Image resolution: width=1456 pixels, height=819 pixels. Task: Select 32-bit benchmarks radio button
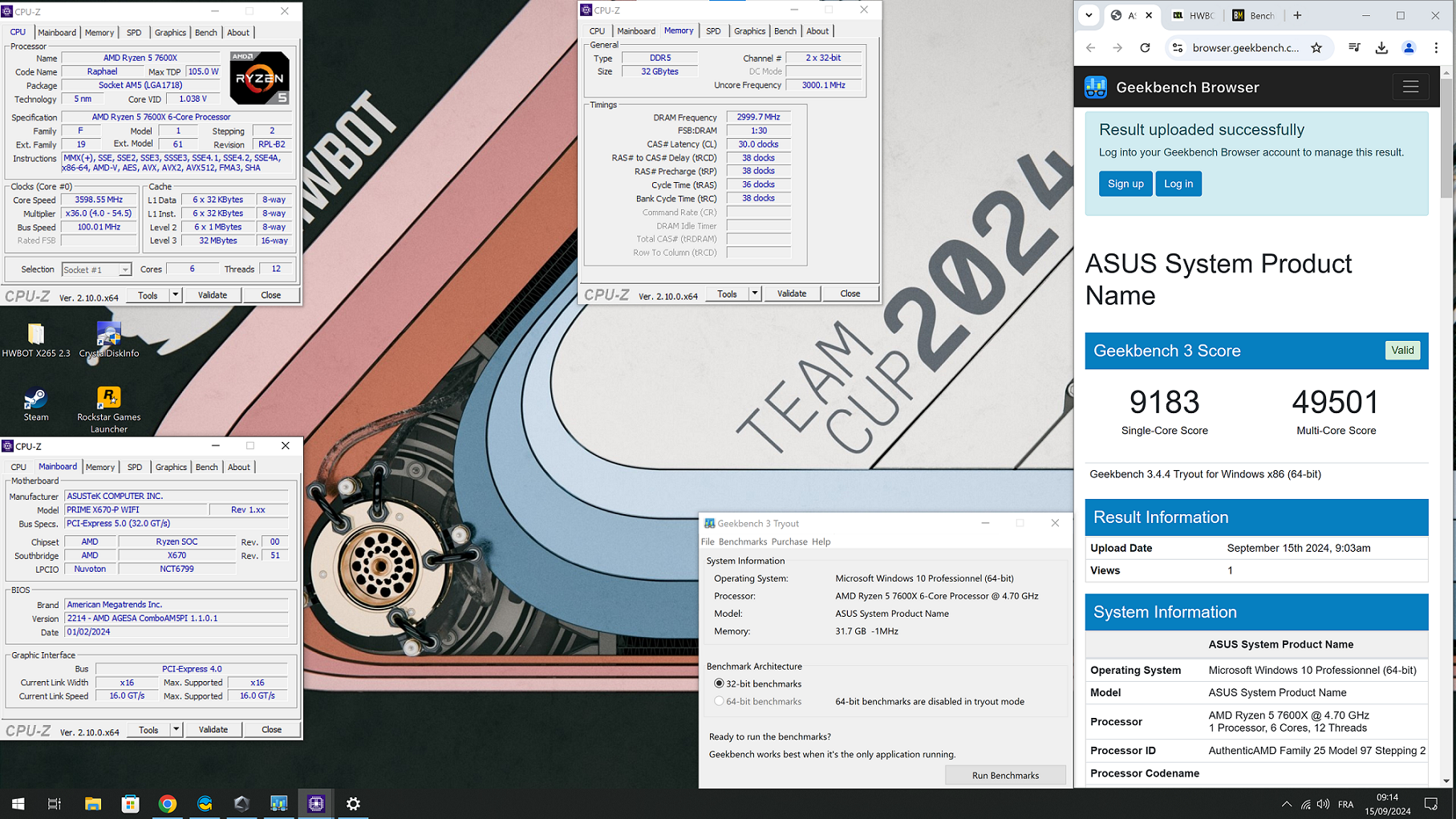point(719,683)
